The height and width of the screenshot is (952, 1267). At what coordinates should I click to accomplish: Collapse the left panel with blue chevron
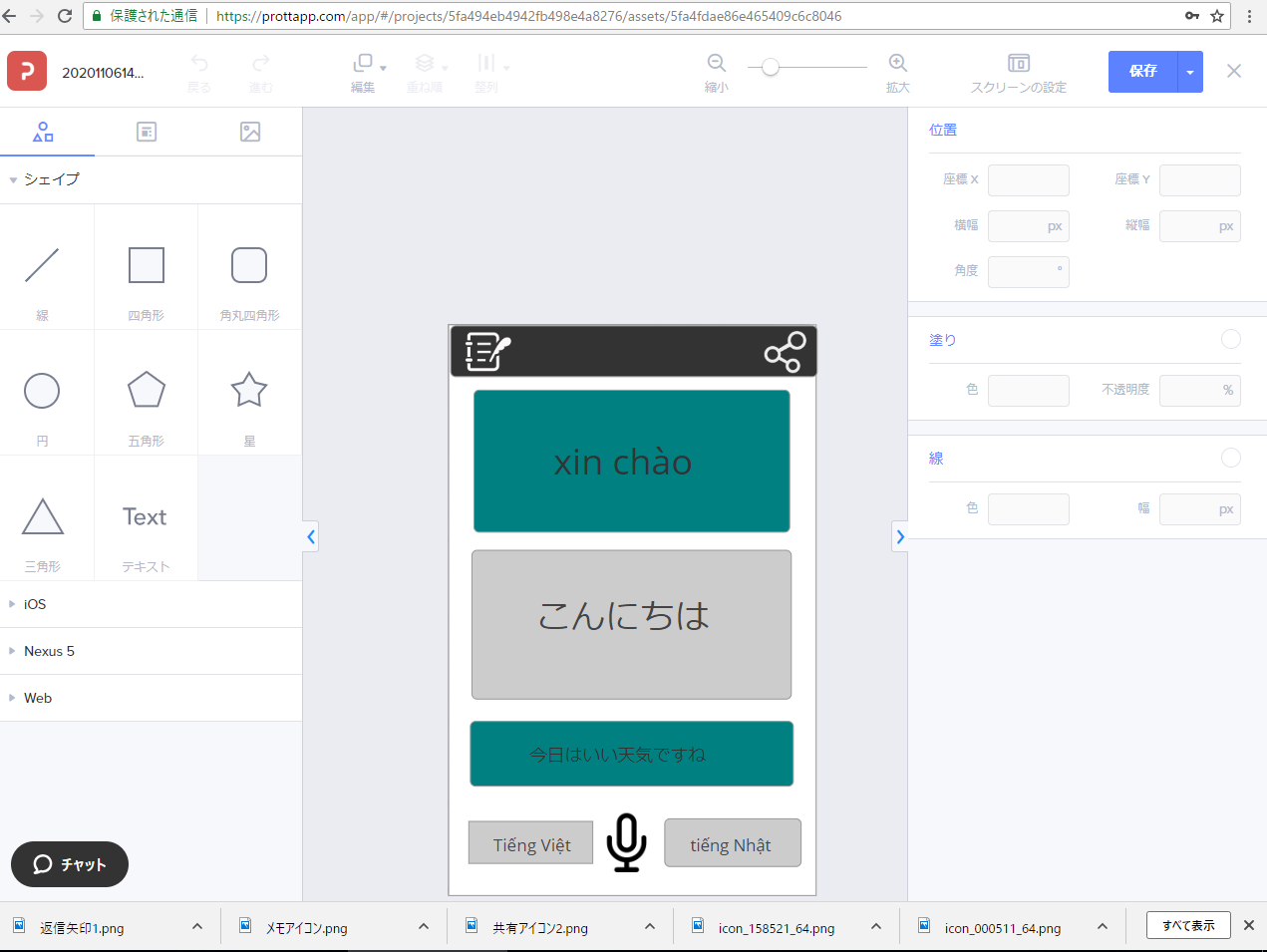click(x=311, y=536)
